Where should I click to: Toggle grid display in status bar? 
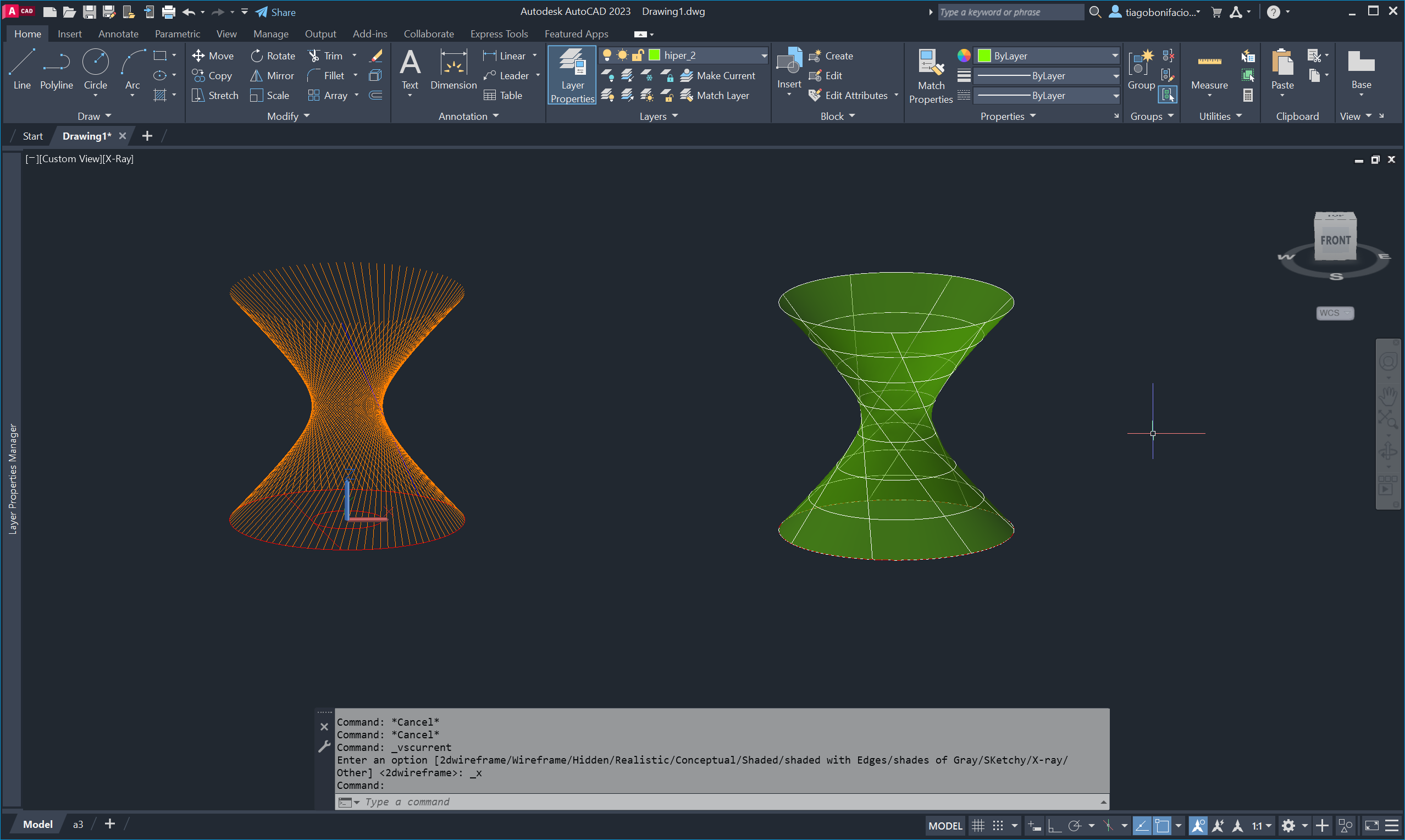pos(978,825)
